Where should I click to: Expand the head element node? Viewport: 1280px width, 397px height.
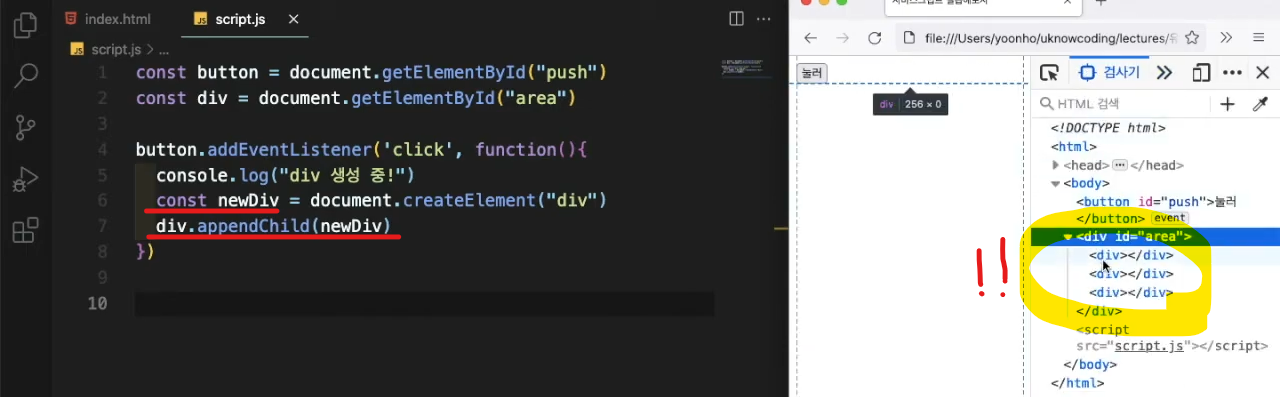[x=1056, y=165]
